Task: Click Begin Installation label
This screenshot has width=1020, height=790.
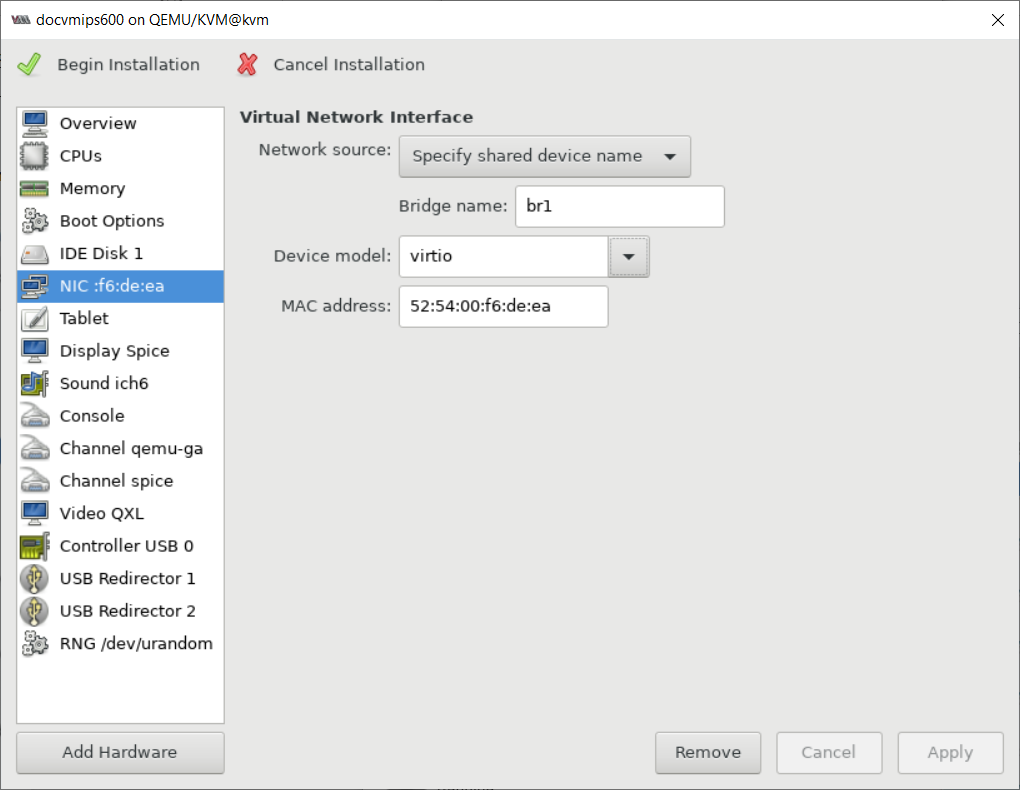Action: [x=128, y=64]
